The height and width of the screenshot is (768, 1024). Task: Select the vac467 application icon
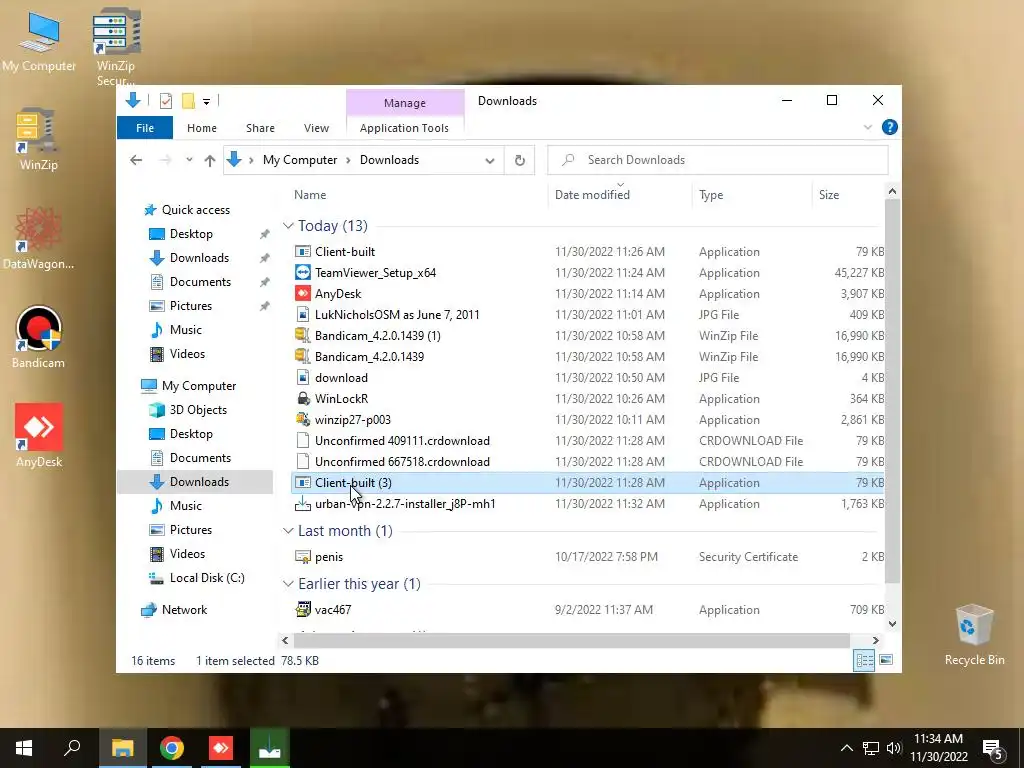coord(302,609)
